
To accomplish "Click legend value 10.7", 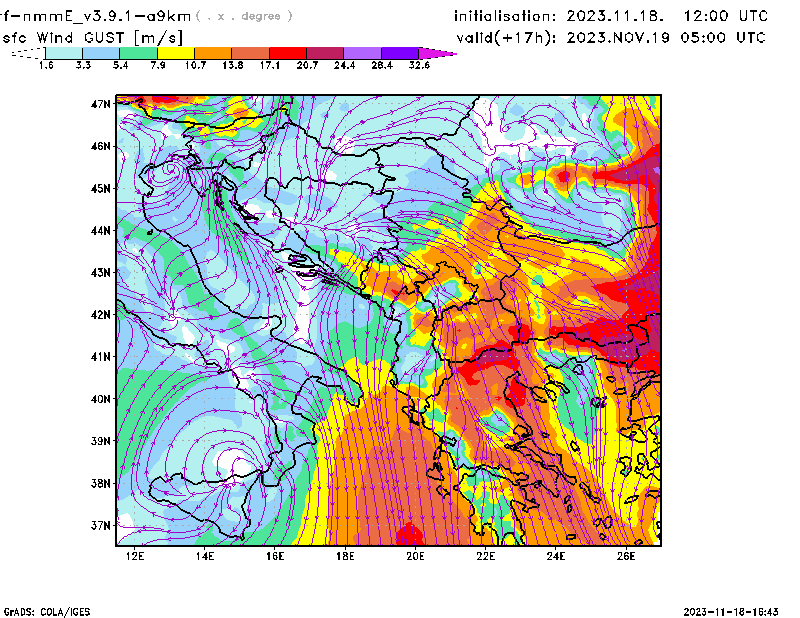I will coord(195,65).
